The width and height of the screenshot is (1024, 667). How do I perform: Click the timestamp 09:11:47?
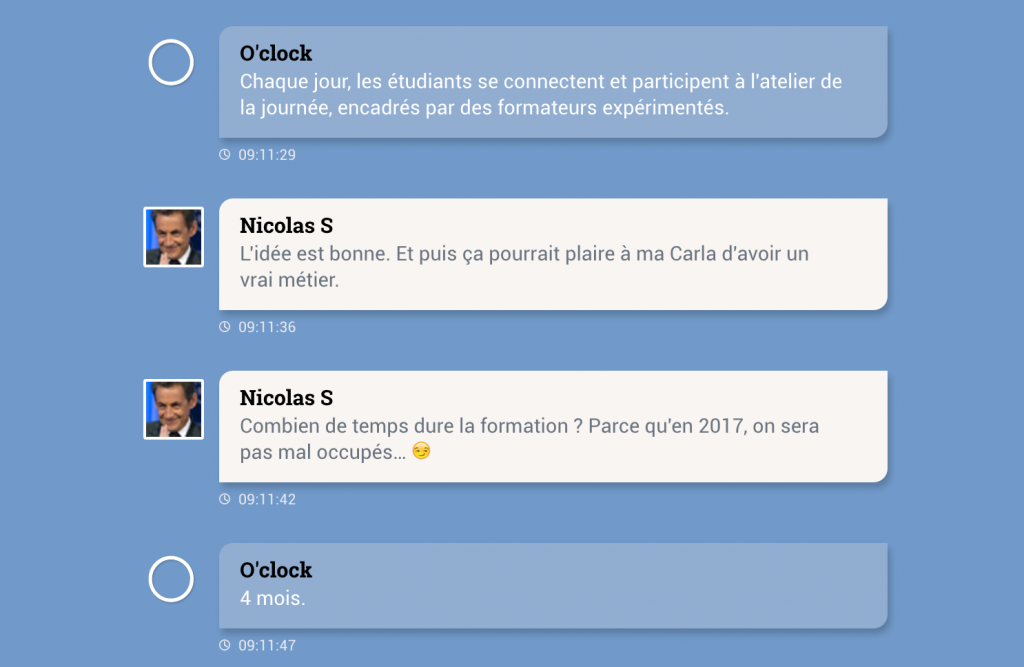click(x=267, y=645)
